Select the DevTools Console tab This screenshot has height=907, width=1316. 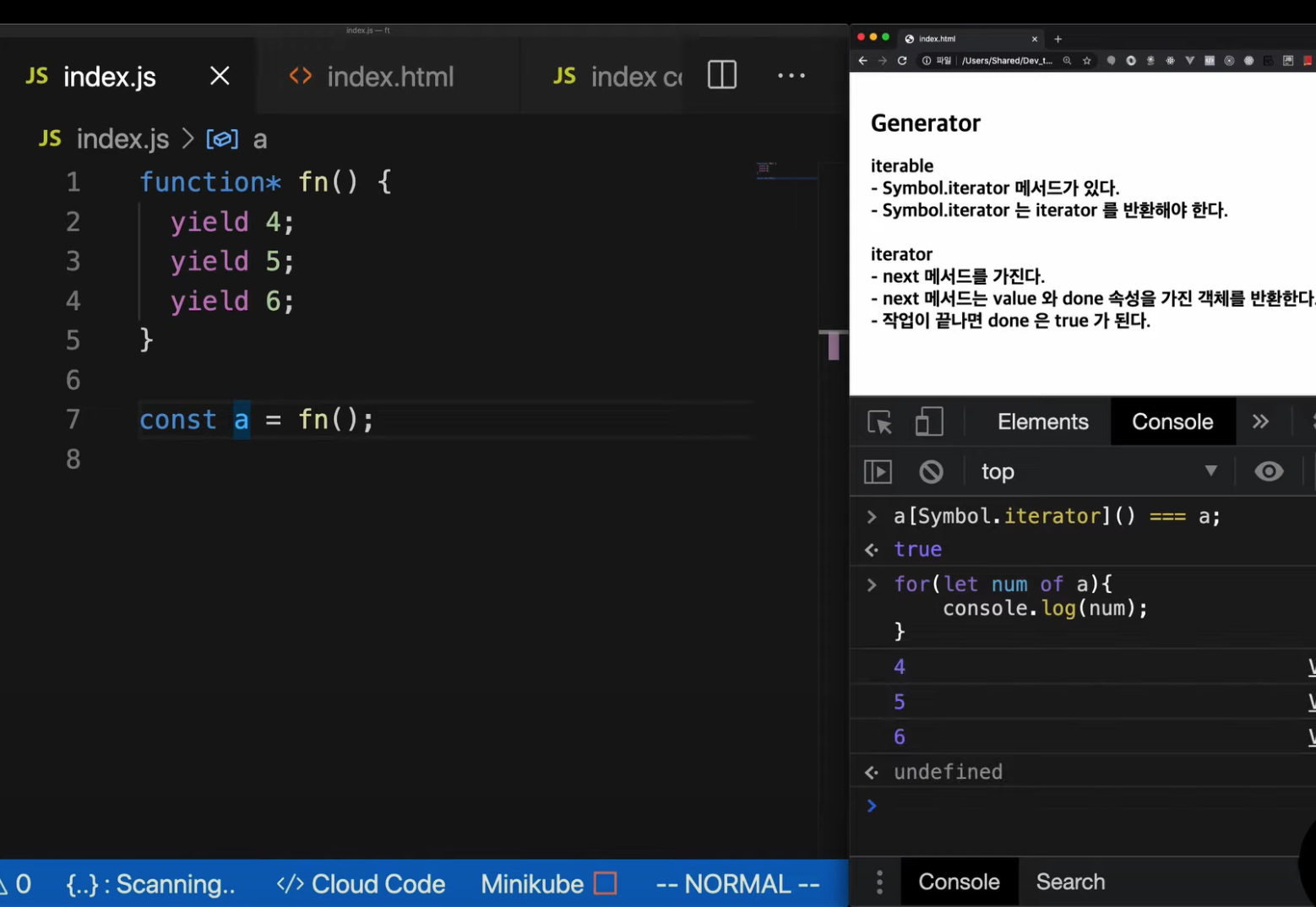click(1172, 421)
